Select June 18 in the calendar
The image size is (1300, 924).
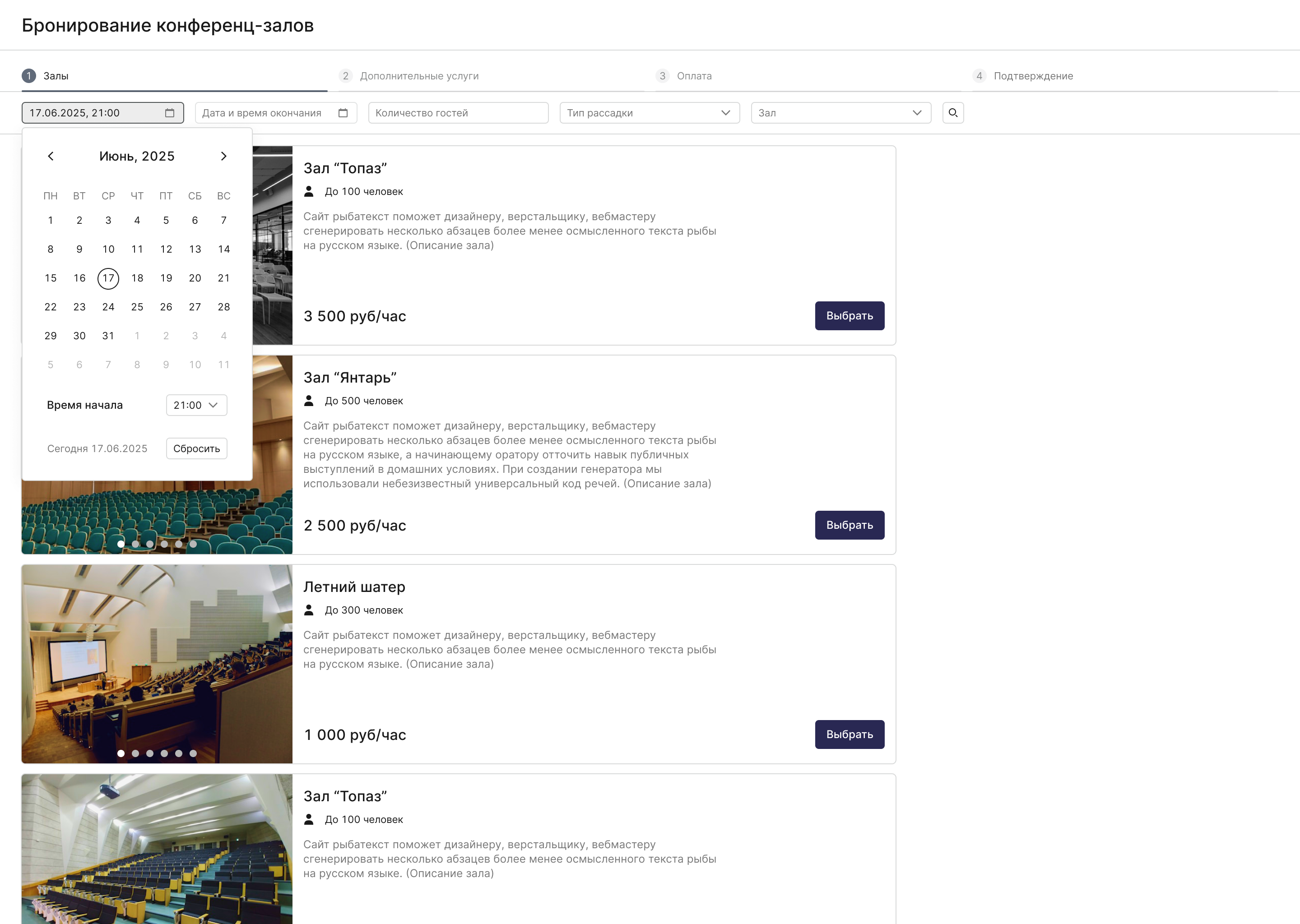[137, 278]
